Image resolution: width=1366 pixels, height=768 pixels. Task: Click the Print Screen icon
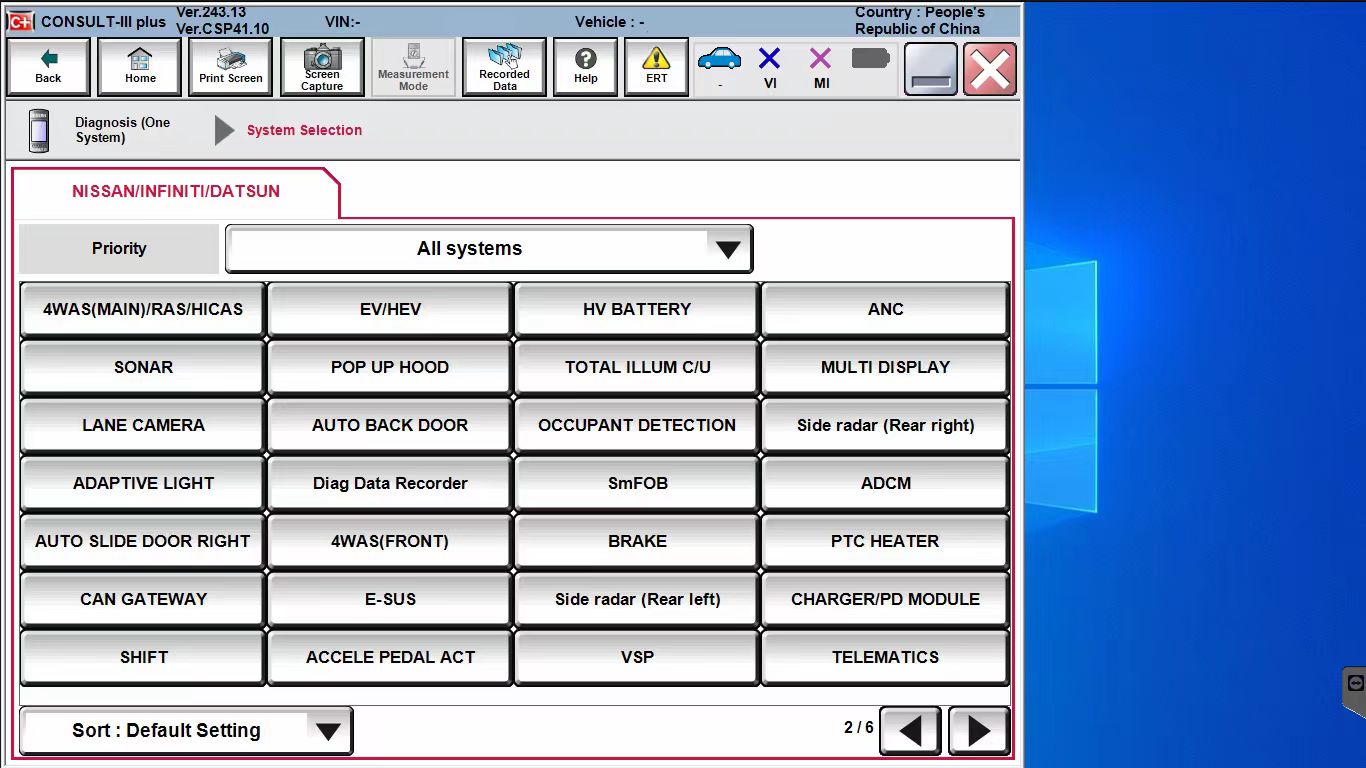[231, 67]
